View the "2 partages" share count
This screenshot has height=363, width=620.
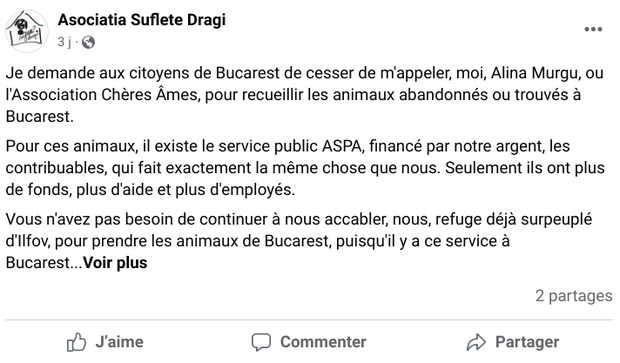[x=574, y=296]
